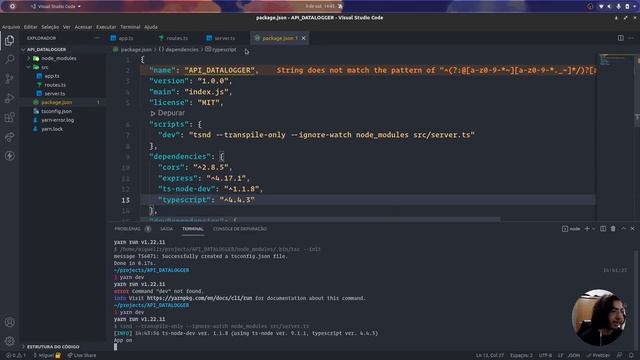This screenshot has width=640, height=360.
Task: Close the terminal panel
Action: click(x=633, y=229)
